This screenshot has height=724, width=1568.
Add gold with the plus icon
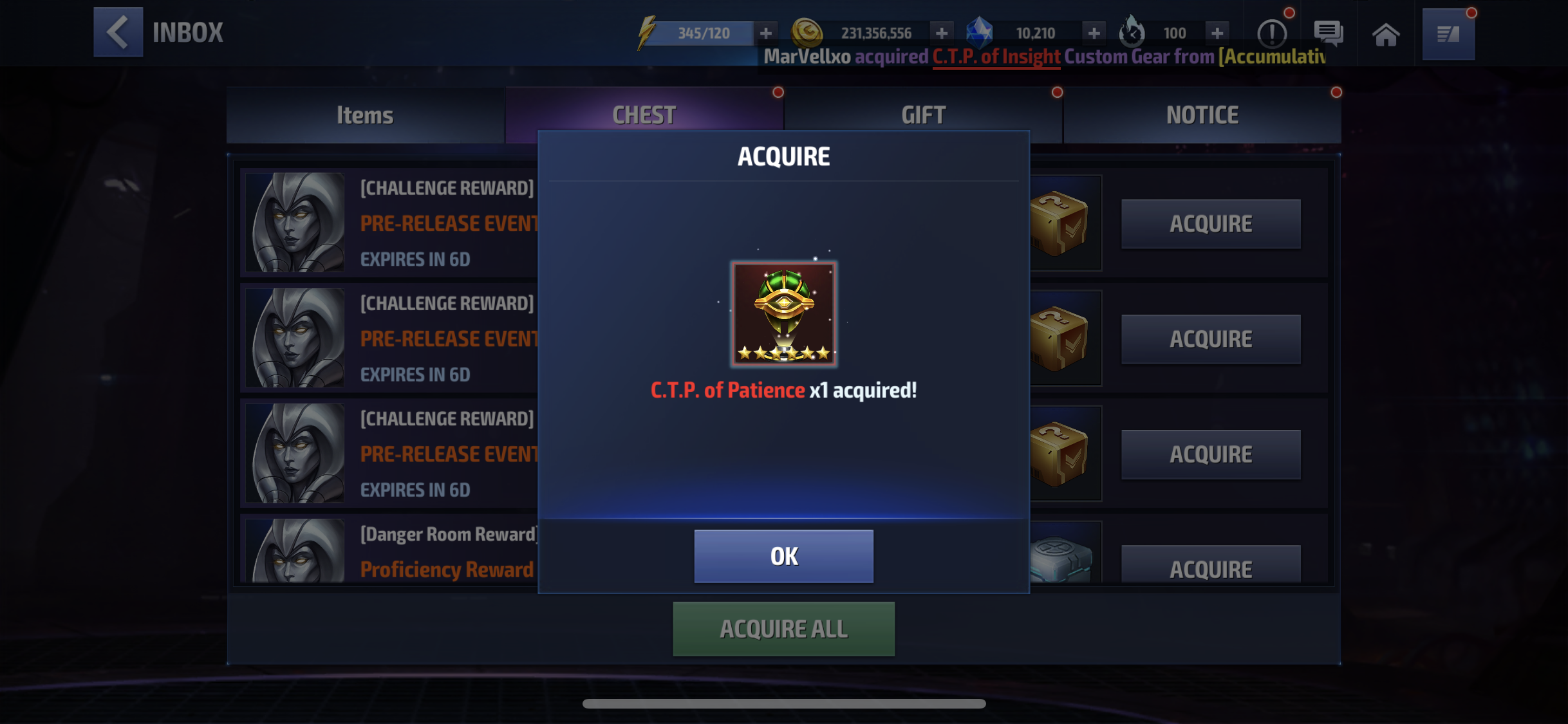point(941,33)
